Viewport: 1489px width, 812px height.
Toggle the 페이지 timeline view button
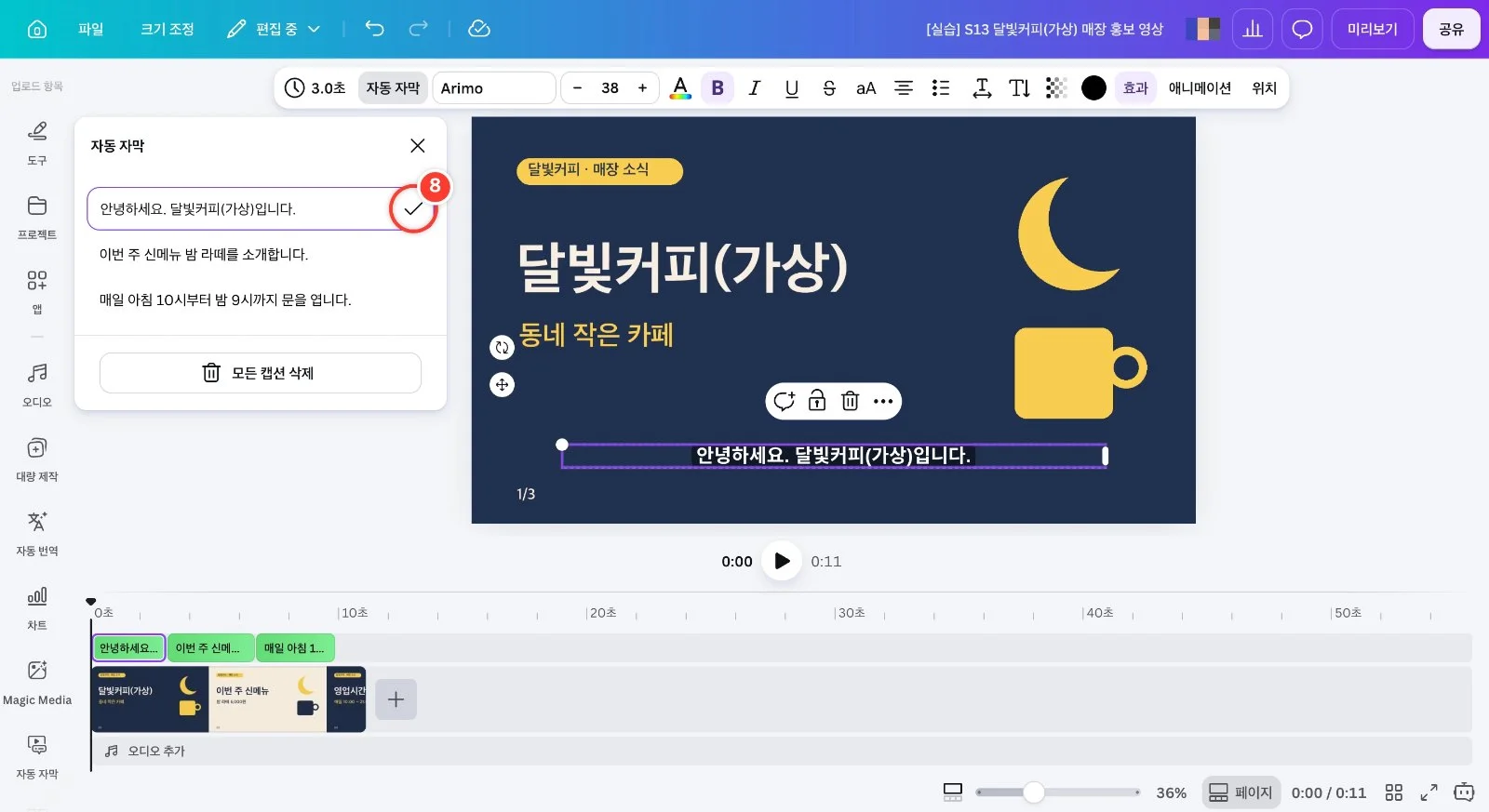[x=1241, y=792]
